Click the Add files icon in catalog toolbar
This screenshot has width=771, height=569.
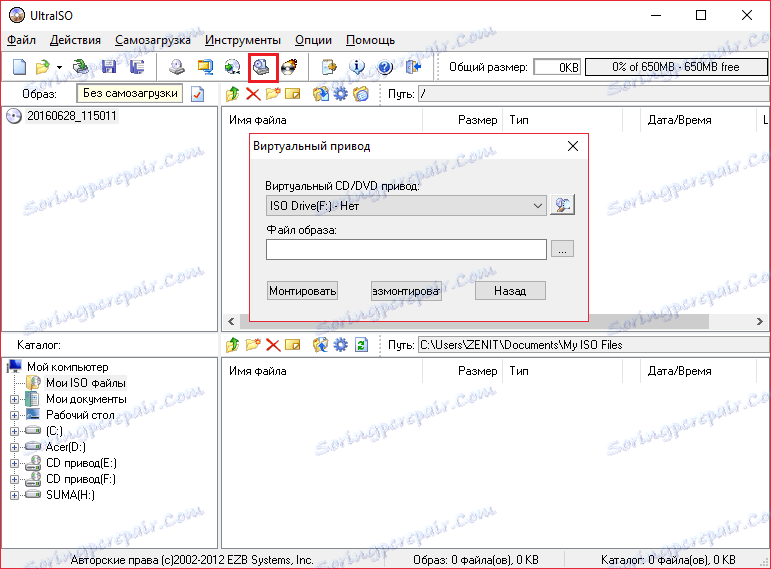(x=321, y=345)
